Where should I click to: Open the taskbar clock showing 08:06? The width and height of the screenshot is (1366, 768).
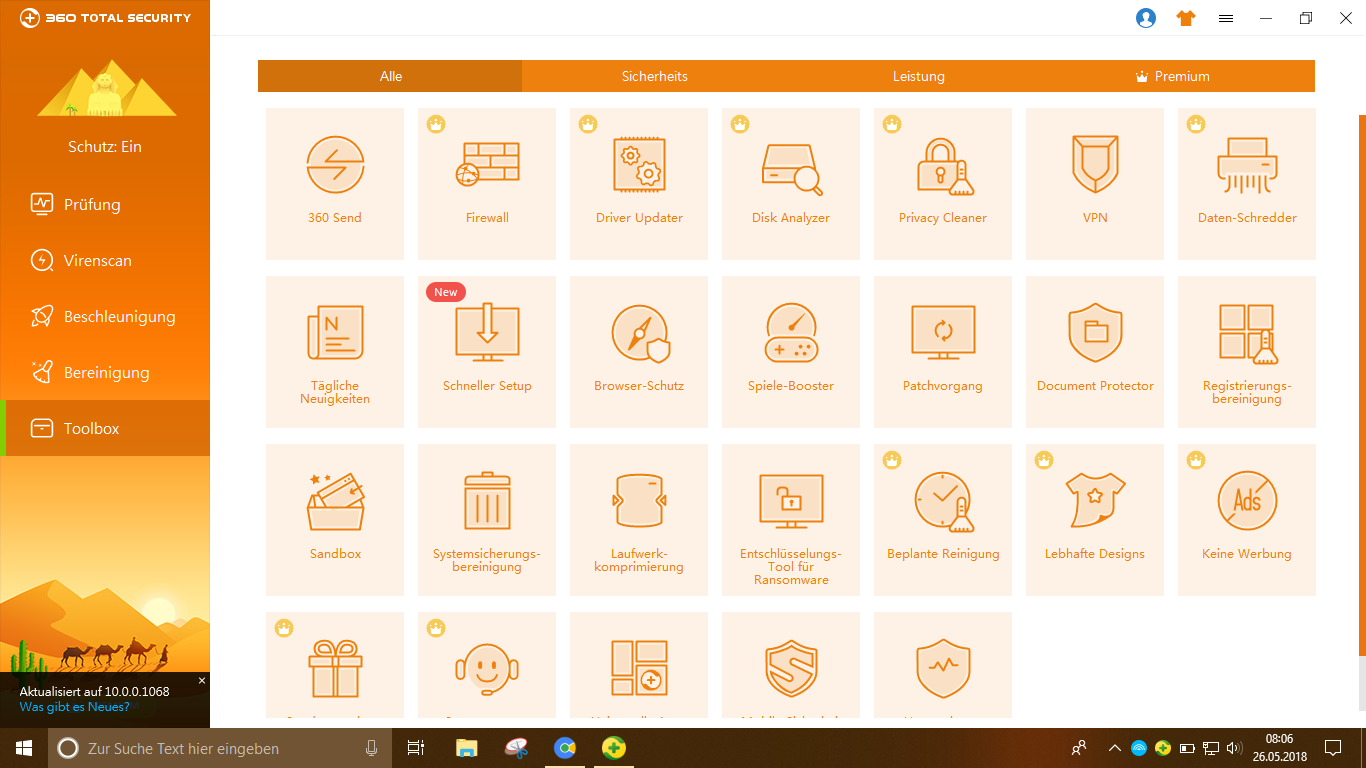(1279, 748)
